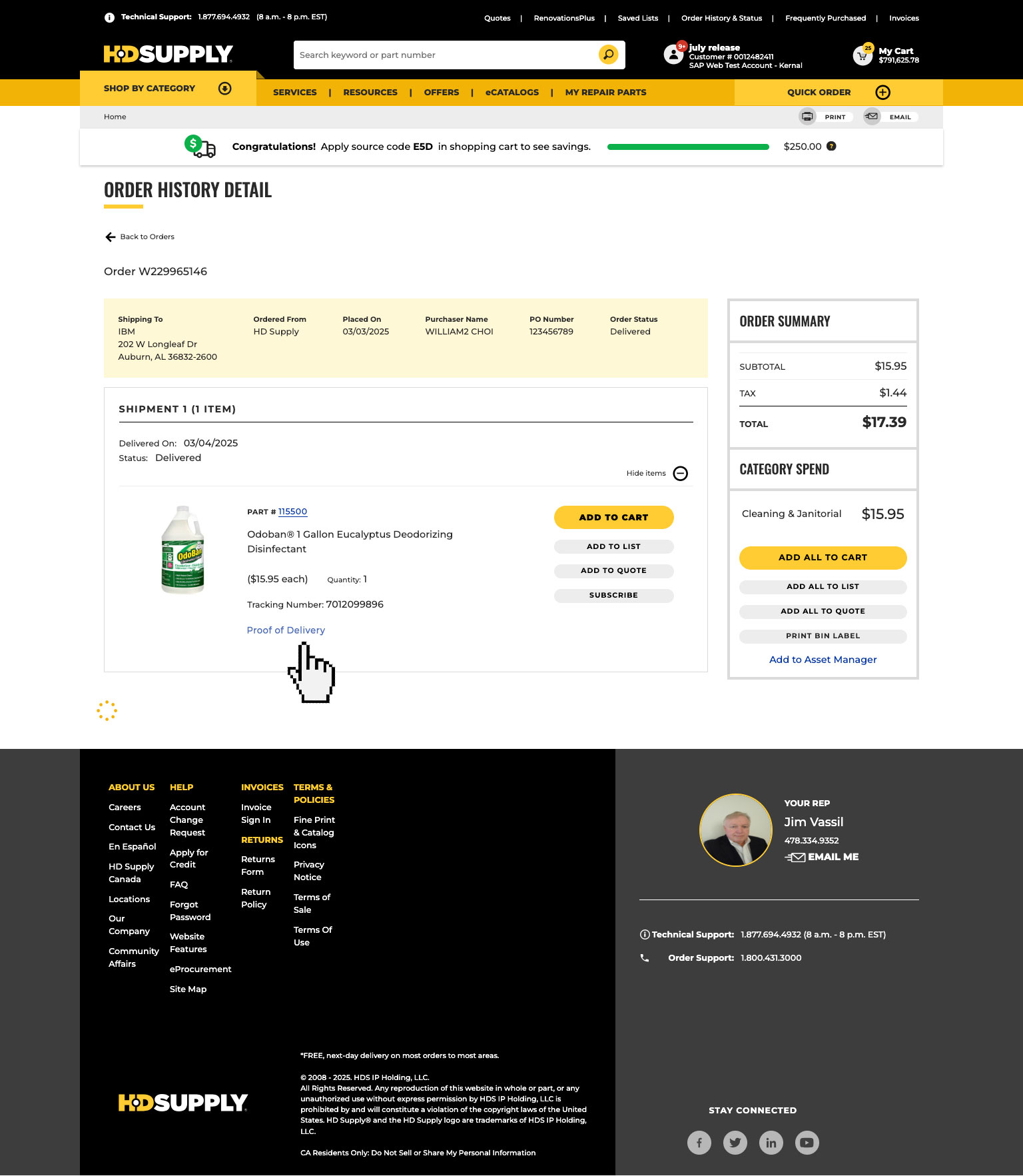Click the Print Bin Label button
Viewport: 1023px width, 1176px height.
[x=823, y=636]
